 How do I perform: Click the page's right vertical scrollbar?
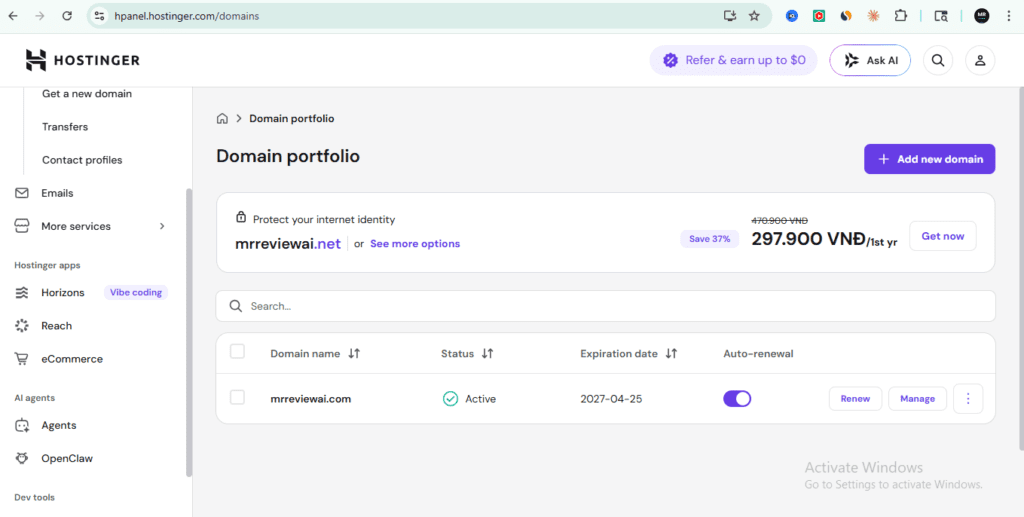tap(1020, 268)
